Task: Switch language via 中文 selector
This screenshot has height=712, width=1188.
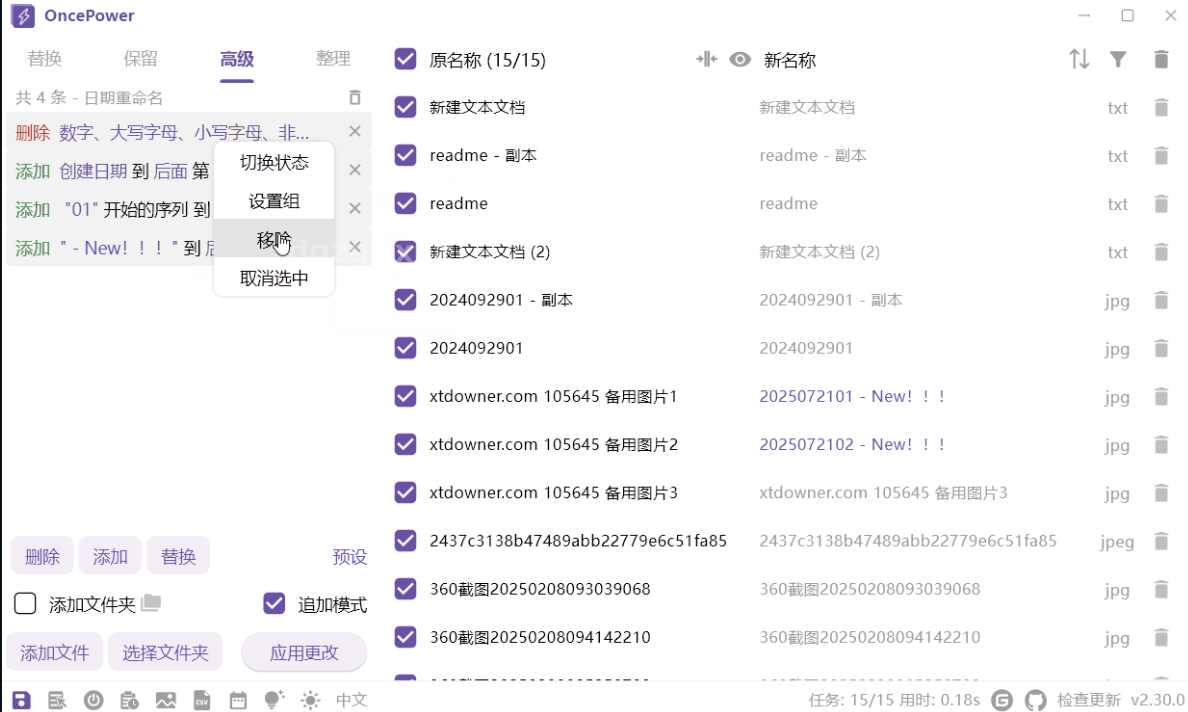Action: [x=351, y=700]
